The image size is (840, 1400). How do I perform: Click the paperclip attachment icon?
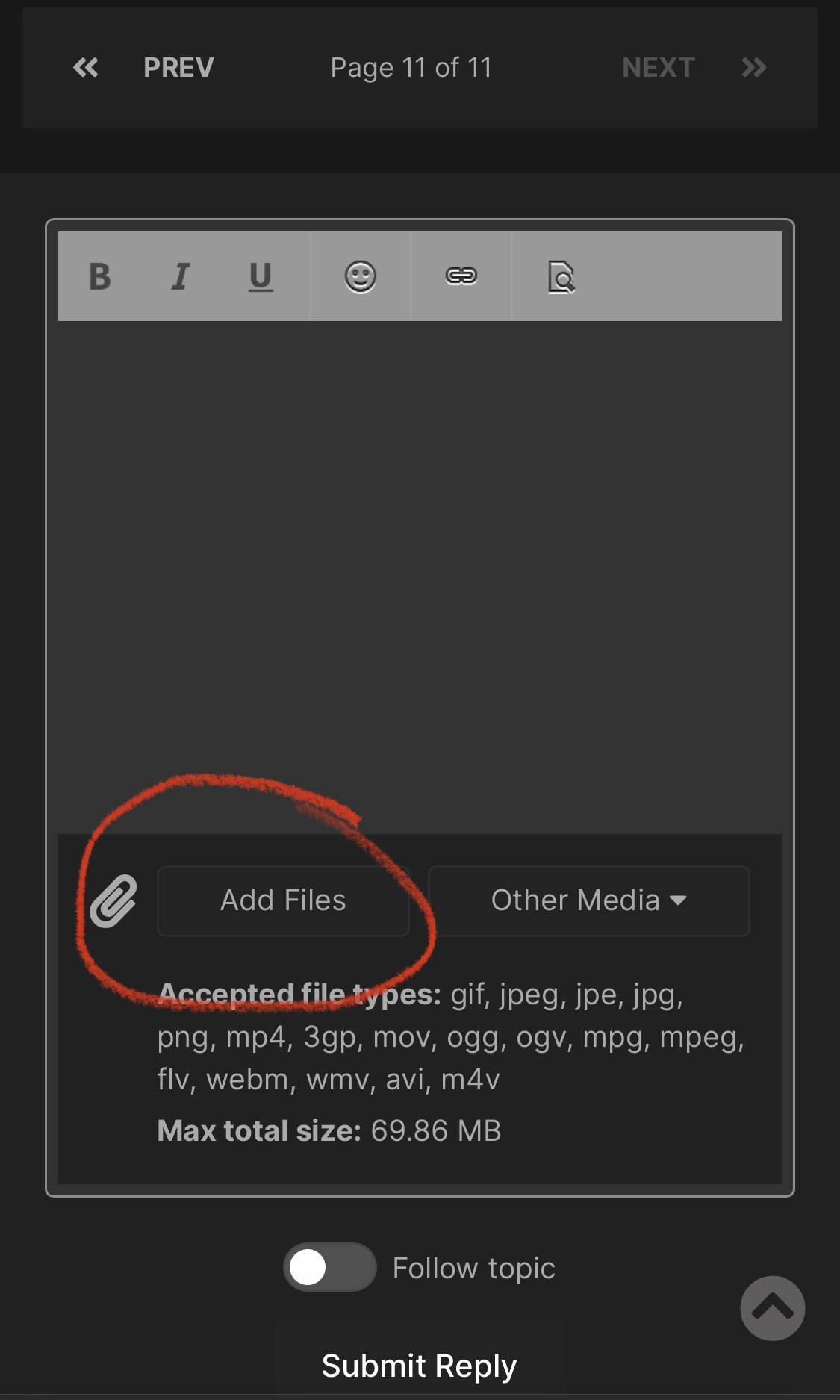point(113,901)
